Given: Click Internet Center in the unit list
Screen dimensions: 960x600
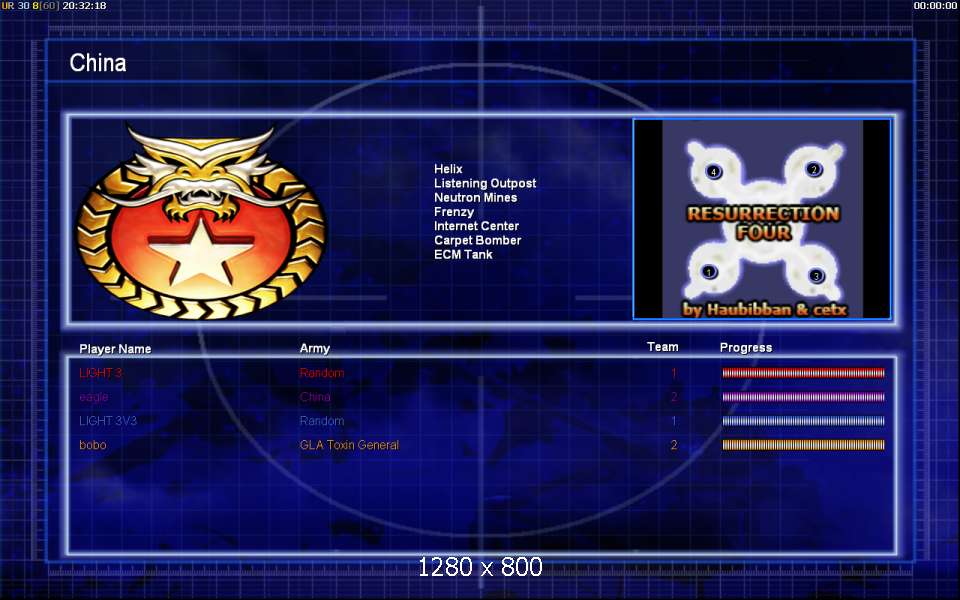Looking at the screenshot, I should pos(476,226).
